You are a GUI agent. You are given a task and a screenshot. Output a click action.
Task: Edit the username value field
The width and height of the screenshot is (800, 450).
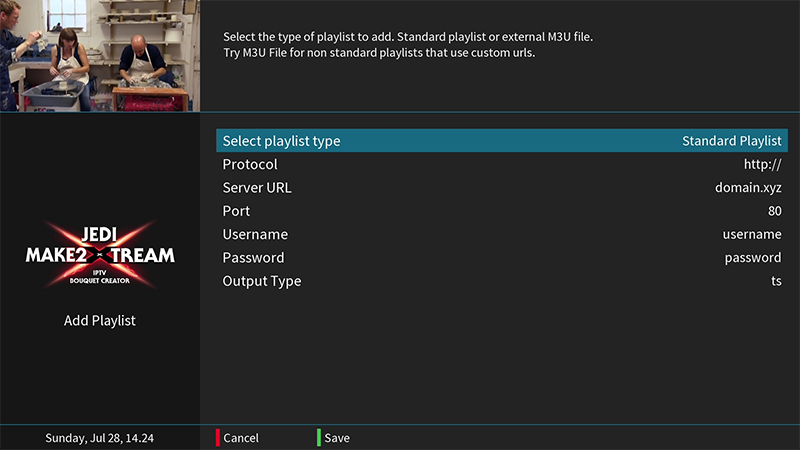pyautogui.click(x=751, y=234)
